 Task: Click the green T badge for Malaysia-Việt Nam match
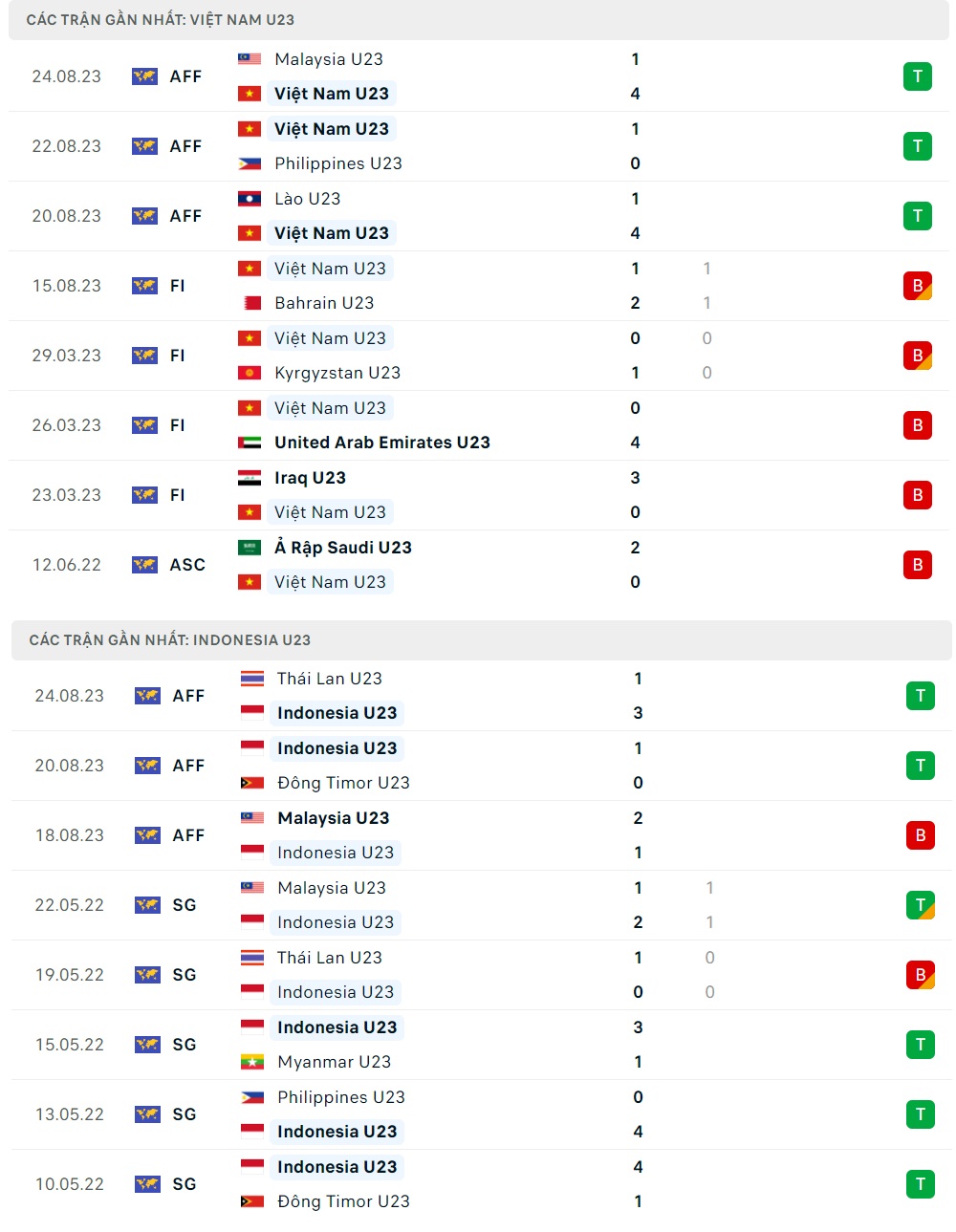point(917,76)
